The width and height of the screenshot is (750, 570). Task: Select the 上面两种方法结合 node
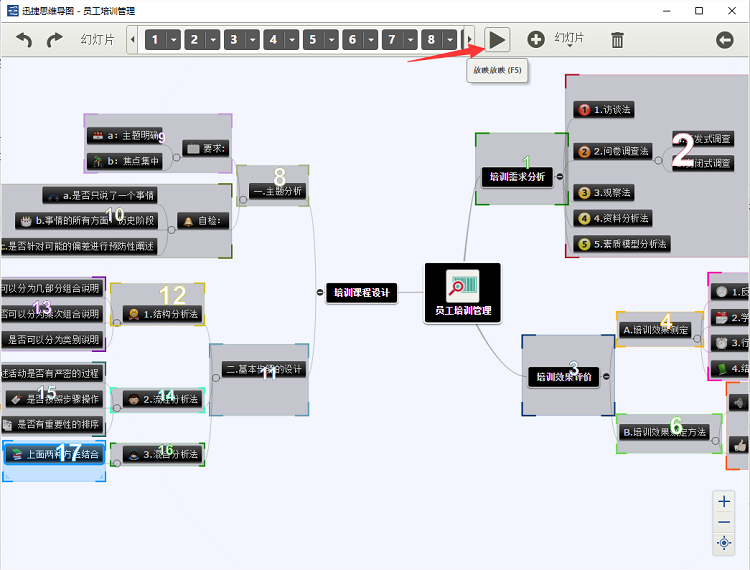point(54,454)
